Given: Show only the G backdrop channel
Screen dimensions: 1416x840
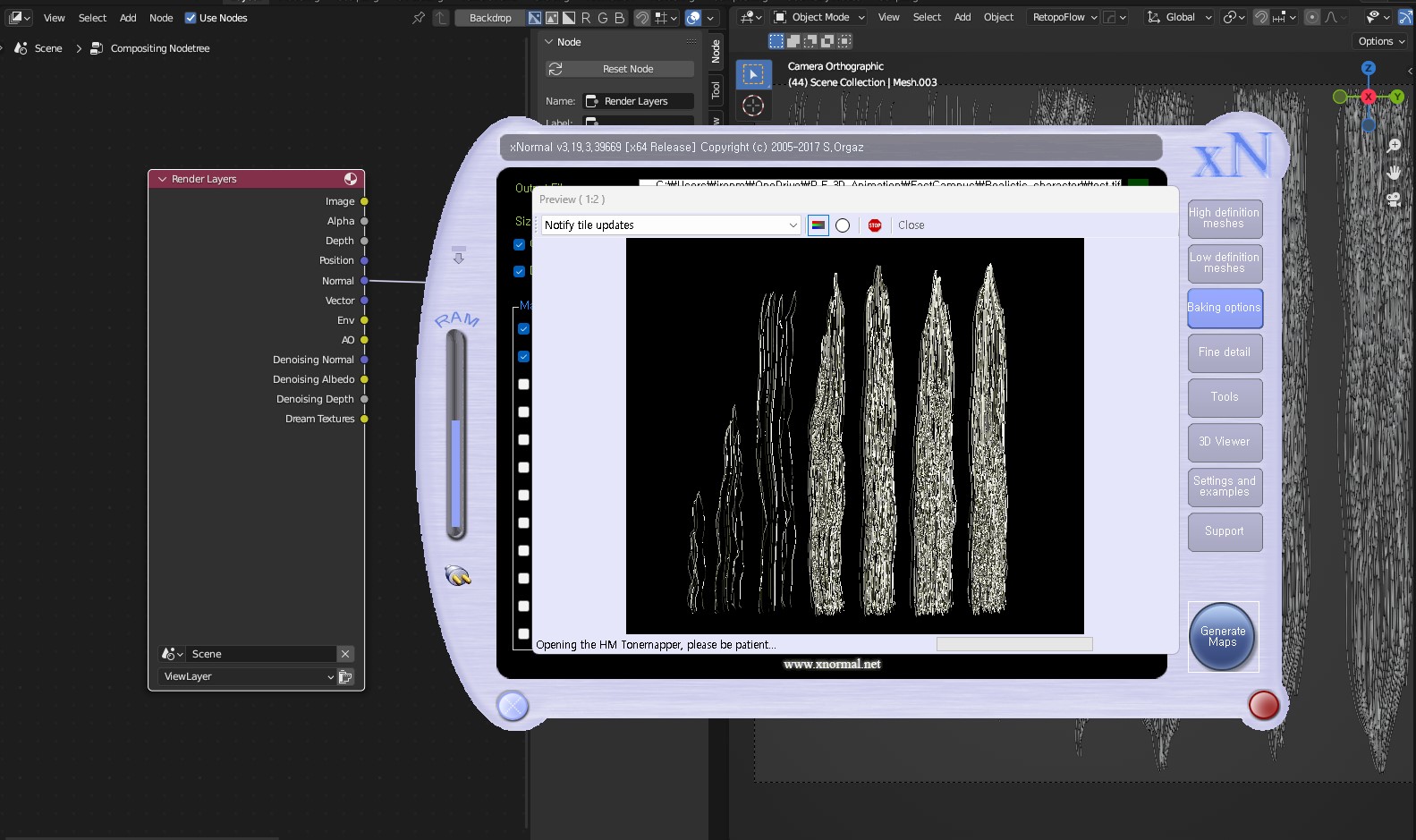Looking at the screenshot, I should point(603,18).
